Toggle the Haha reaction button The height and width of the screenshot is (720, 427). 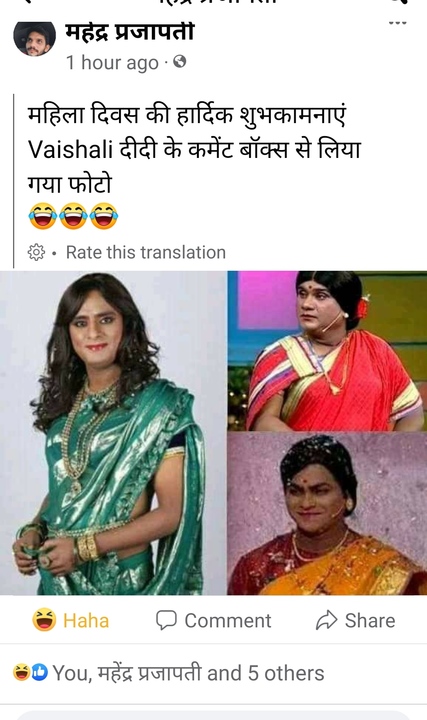tap(71, 620)
